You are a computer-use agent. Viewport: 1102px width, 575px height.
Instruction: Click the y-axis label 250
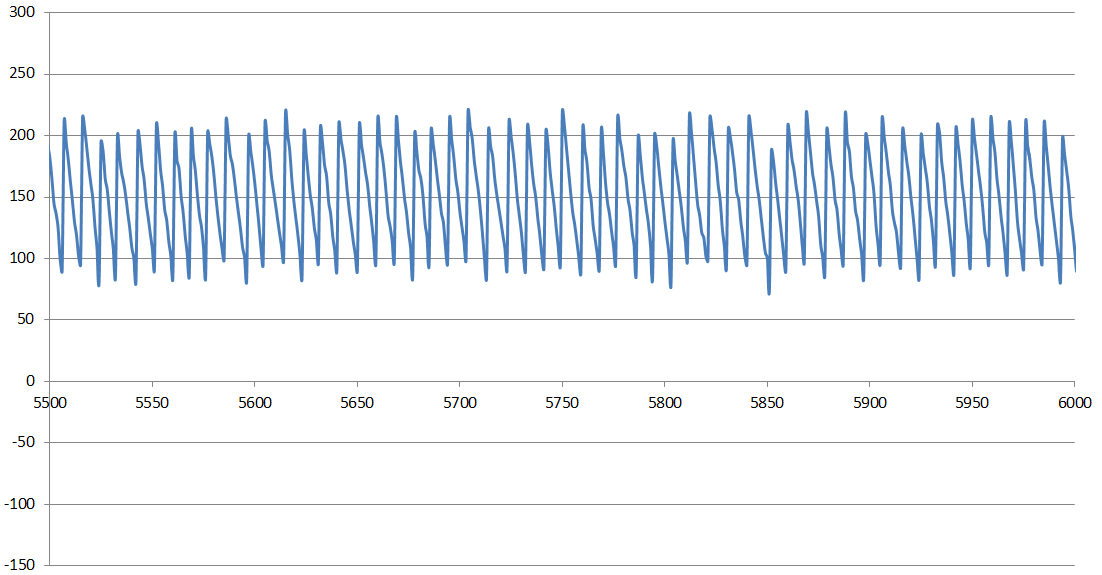22,74
